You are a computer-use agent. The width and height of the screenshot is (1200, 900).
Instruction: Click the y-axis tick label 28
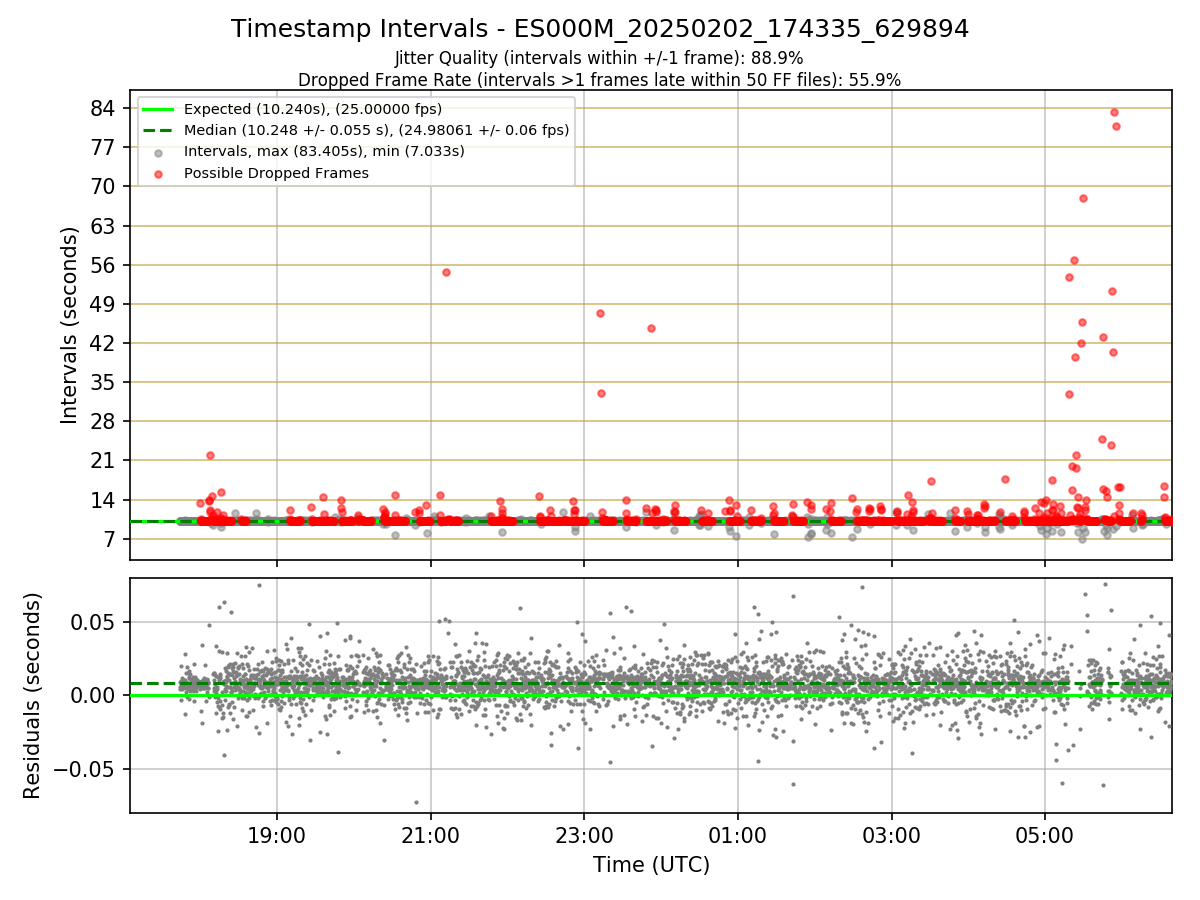coord(105,421)
